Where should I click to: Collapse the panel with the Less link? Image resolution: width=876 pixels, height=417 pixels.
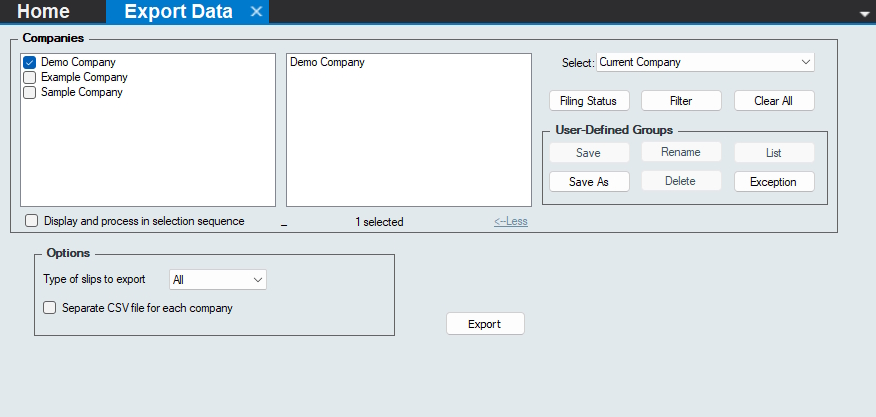point(510,222)
